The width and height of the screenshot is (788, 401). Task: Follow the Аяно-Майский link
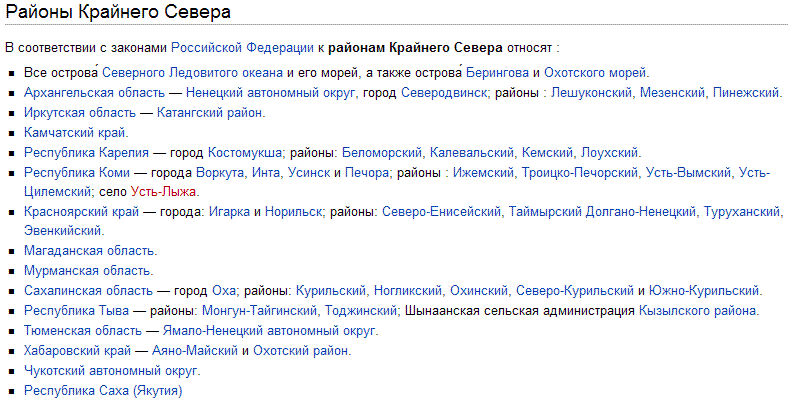[195, 351]
